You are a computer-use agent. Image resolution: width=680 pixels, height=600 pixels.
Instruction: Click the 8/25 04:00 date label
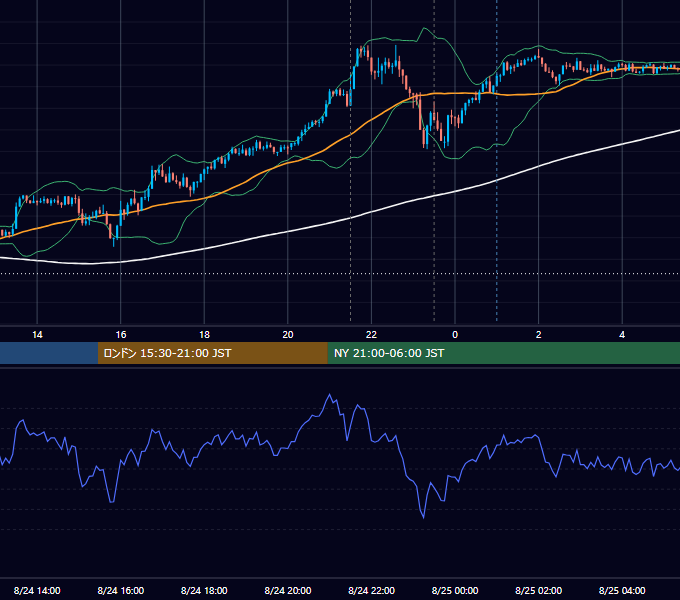tap(622, 590)
